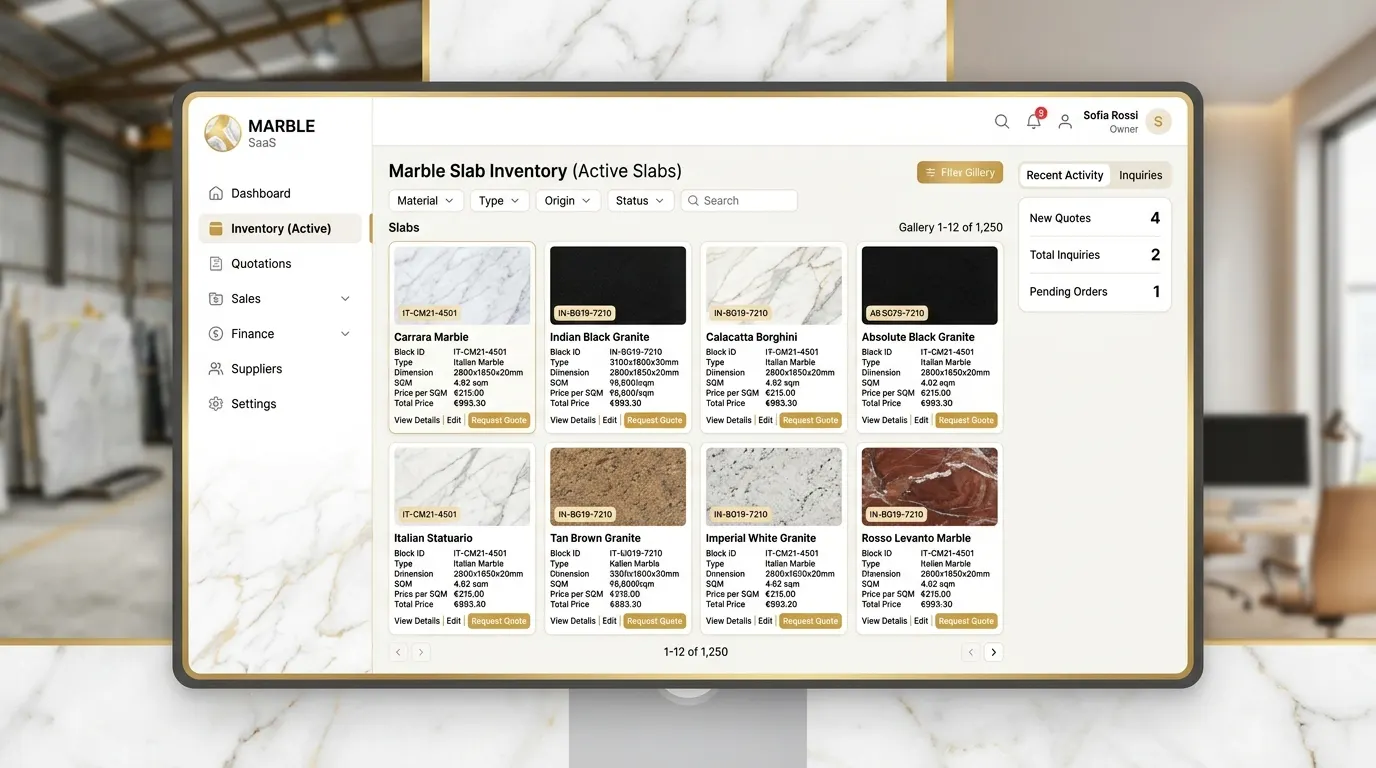The image size is (1376, 768).
Task: Click the Inventory (Active) sidebar icon
Action: 215,228
